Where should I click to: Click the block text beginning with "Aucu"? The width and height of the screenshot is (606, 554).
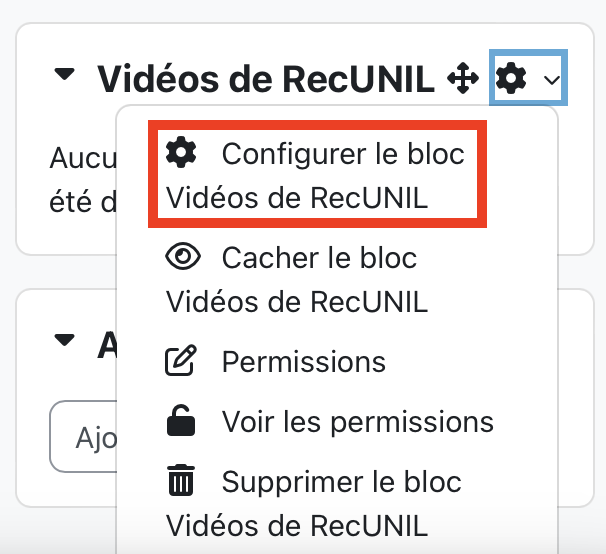pos(82,158)
